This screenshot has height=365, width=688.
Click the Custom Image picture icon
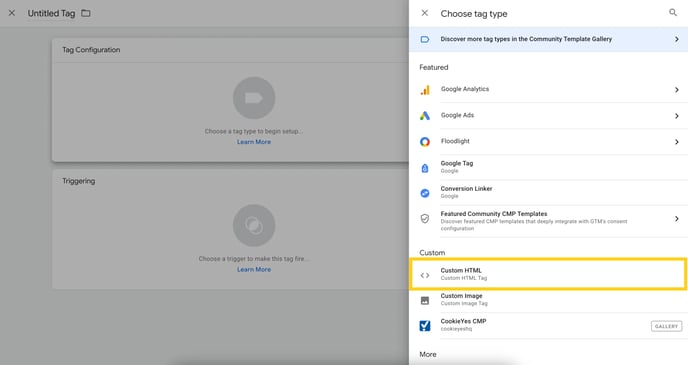coord(425,301)
